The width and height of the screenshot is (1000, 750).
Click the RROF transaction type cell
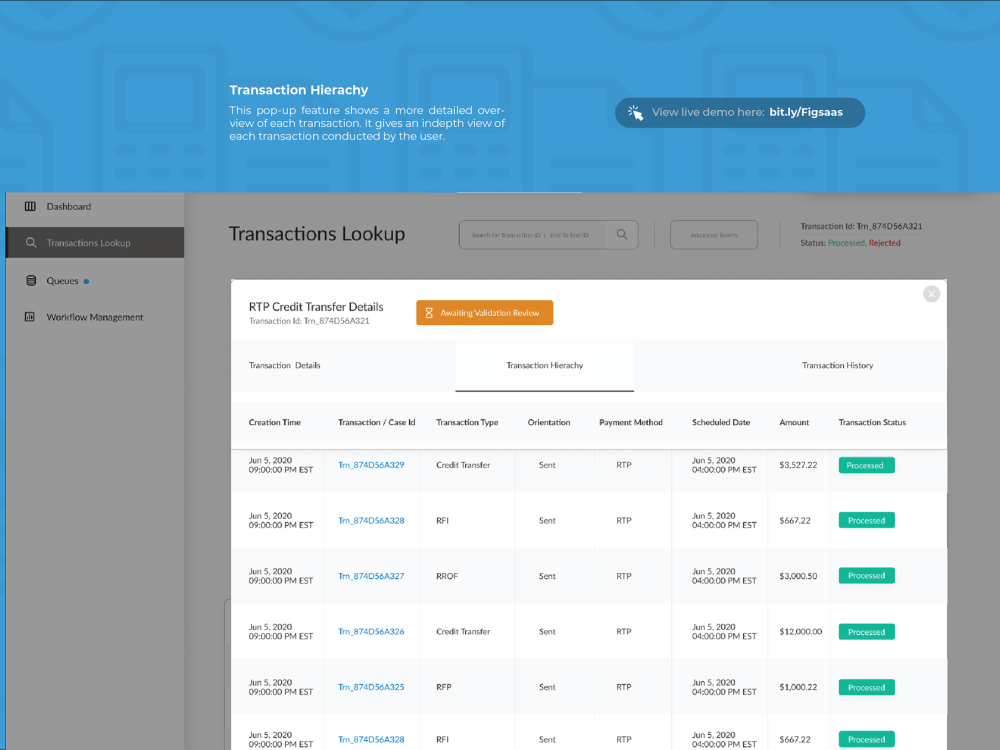pos(447,576)
